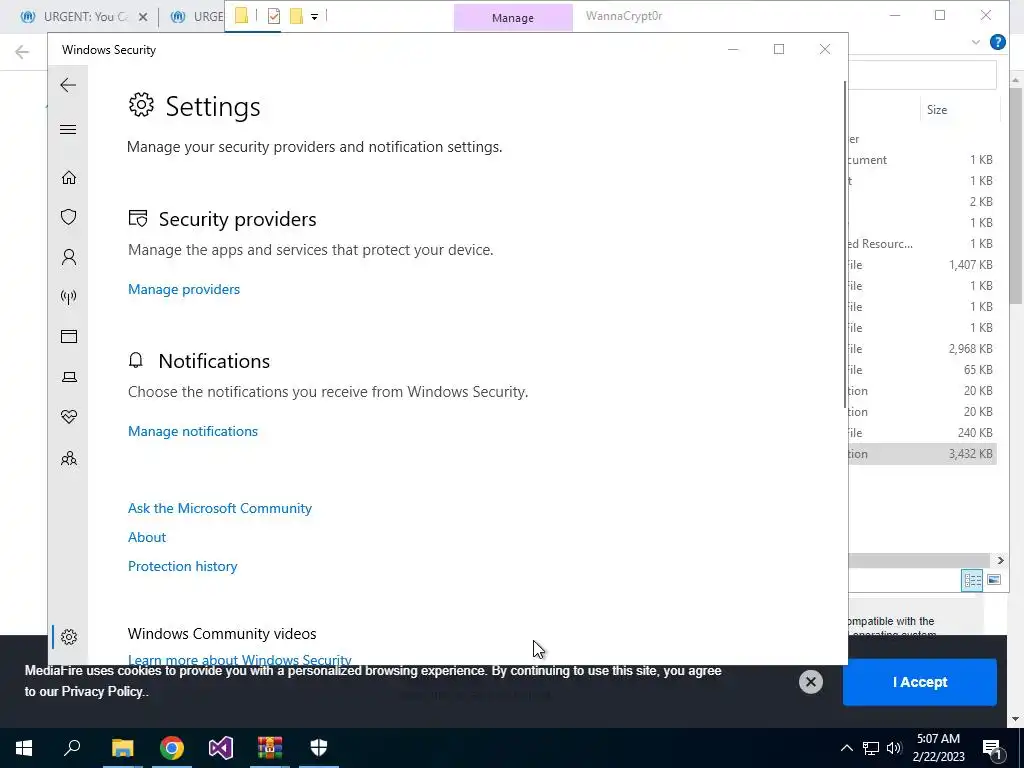
Task: Select the Settings gear in sidebar
Action: (69, 637)
